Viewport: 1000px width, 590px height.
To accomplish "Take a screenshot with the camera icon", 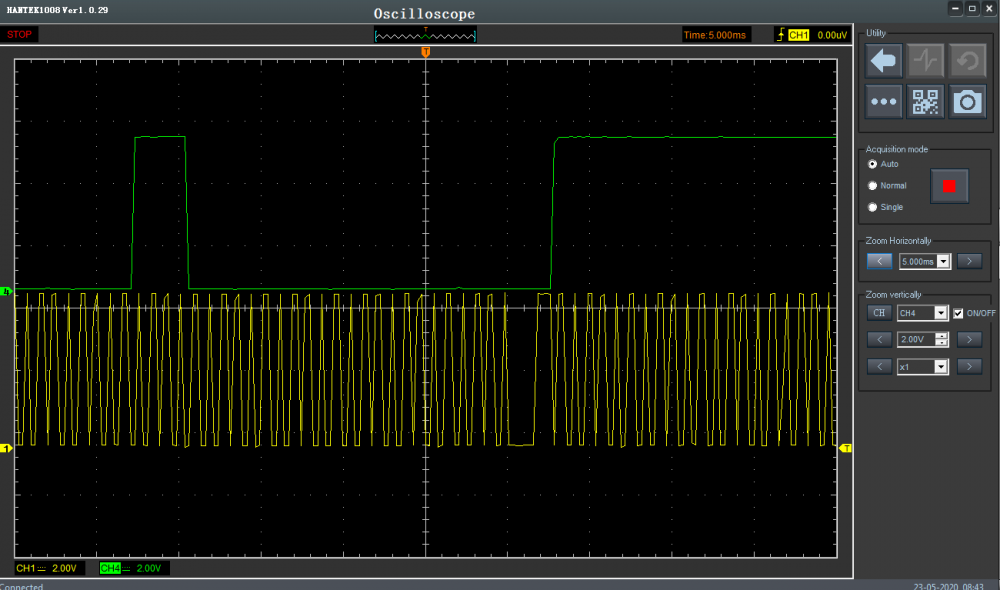I will click(967, 102).
